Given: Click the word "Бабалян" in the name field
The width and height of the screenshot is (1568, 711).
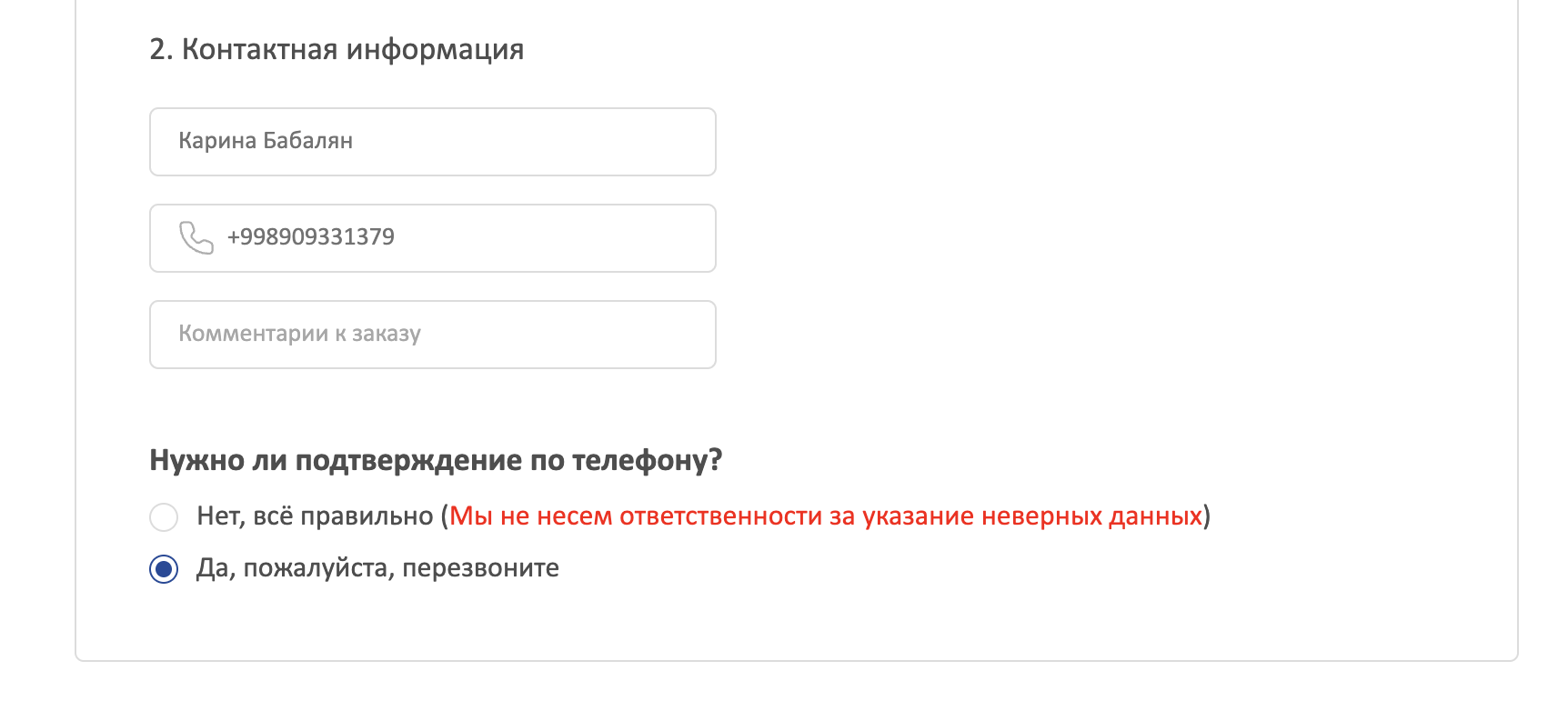Looking at the screenshot, I should (x=307, y=141).
